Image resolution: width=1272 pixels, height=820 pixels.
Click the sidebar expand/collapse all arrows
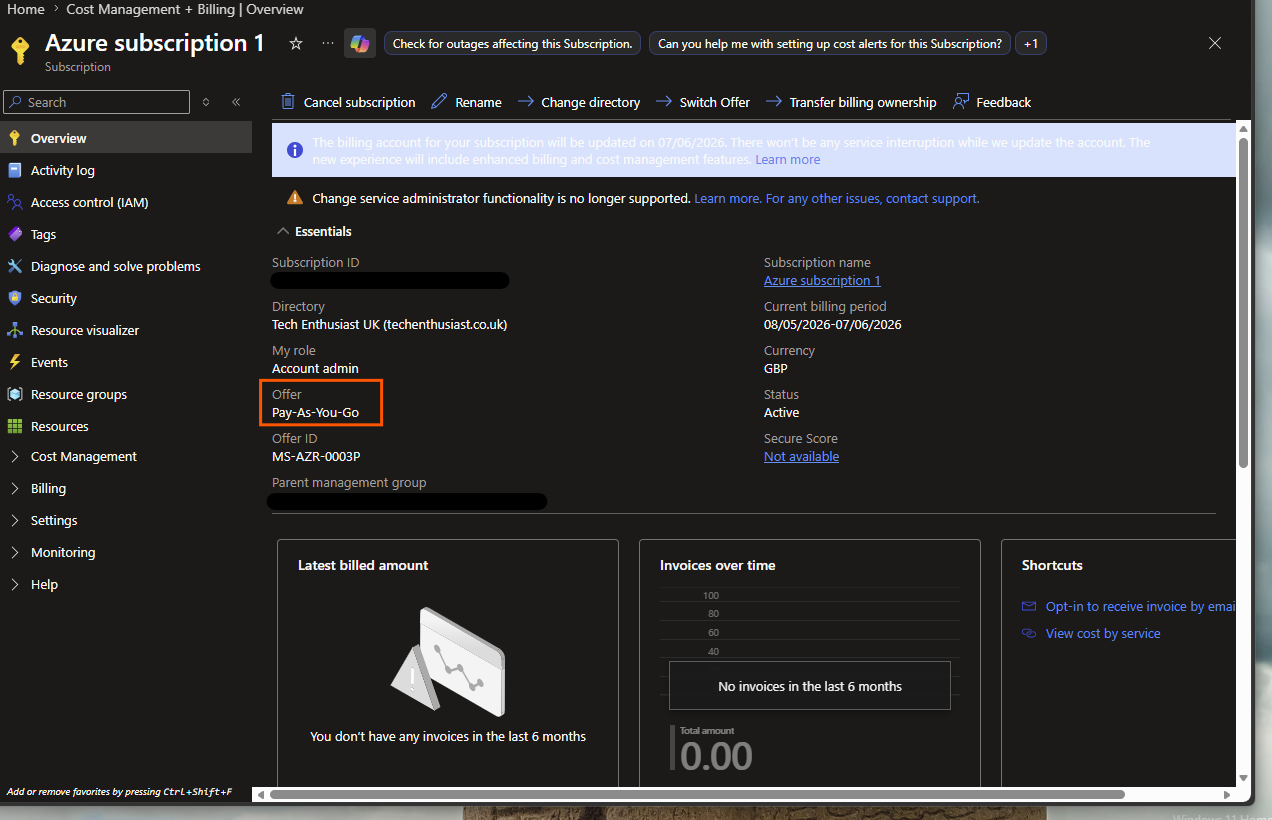(x=206, y=102)
